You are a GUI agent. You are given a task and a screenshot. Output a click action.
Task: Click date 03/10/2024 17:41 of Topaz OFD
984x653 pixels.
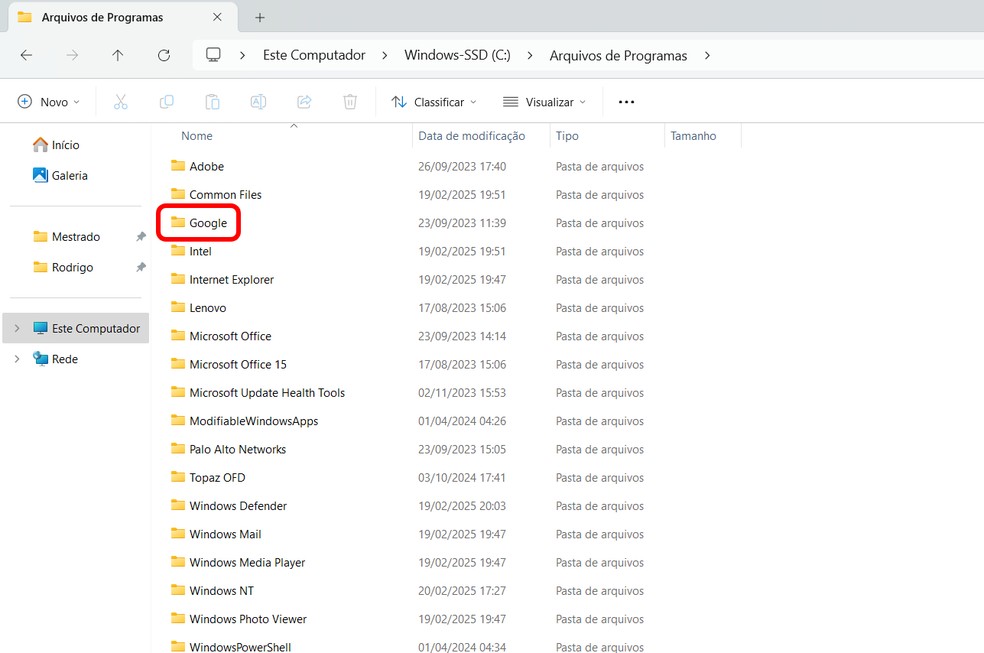point(462,477)
